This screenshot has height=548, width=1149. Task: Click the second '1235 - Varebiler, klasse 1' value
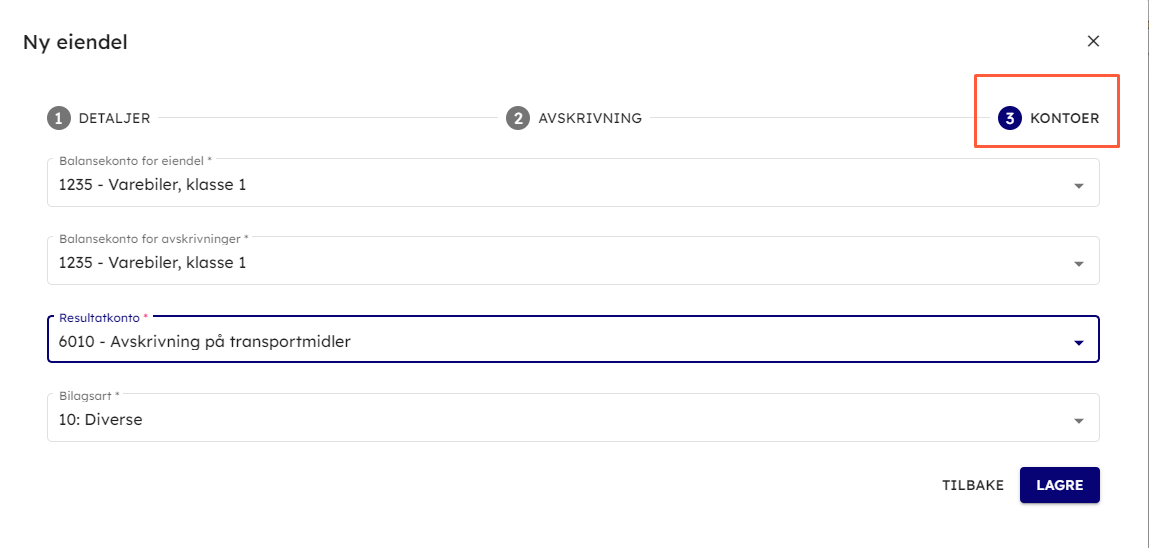point(152,263)
